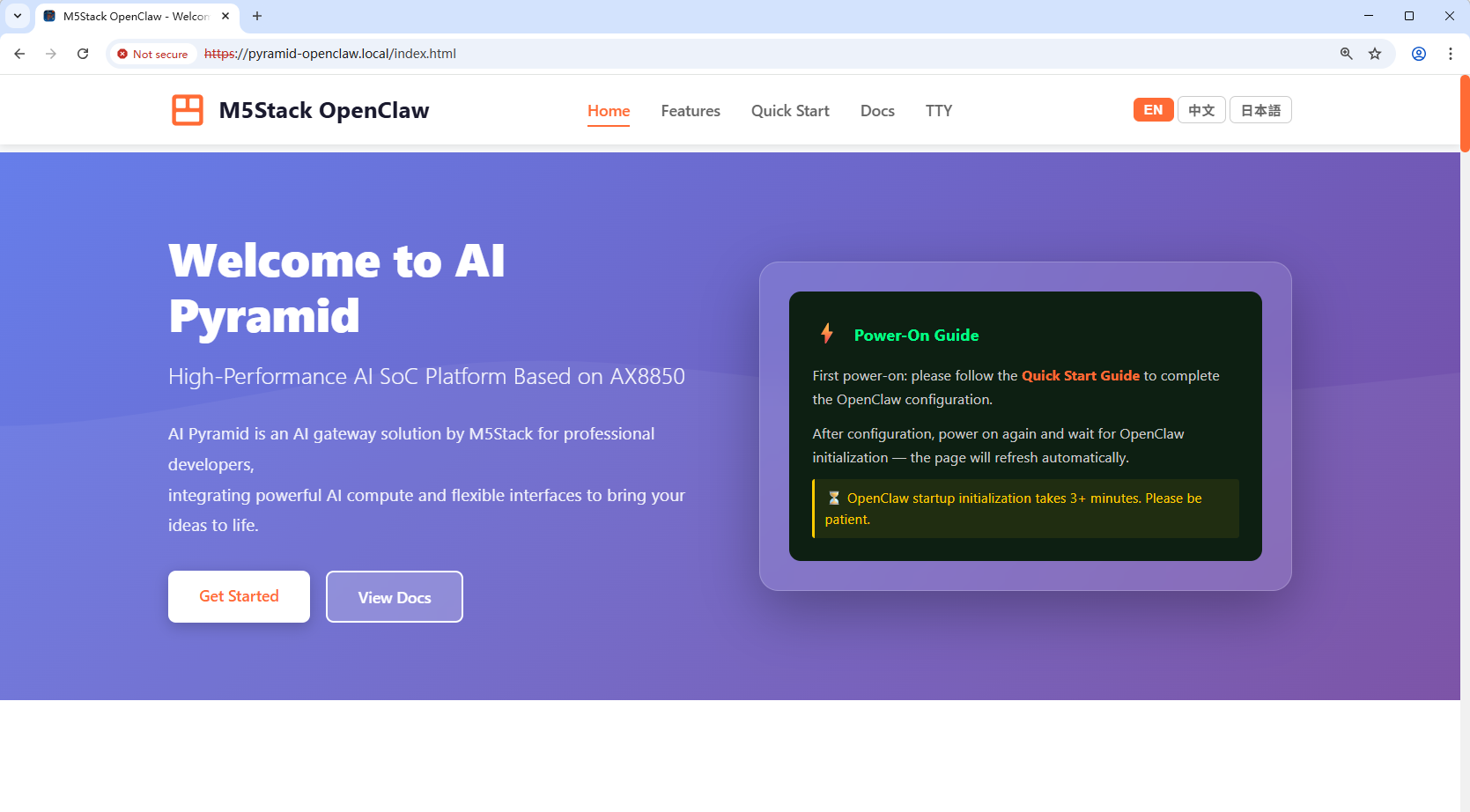The image size is (1470, 812).
Task: Open the zoom magnifier icon in address bar
Action: [x=1346, y=54]
